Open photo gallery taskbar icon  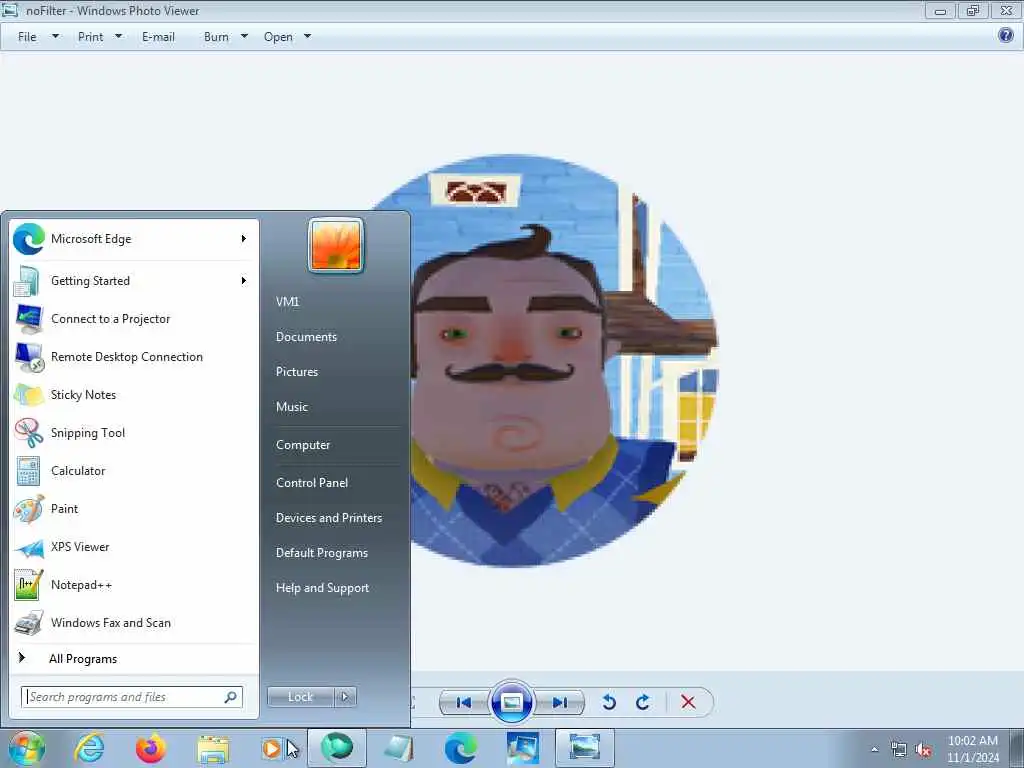523,748
